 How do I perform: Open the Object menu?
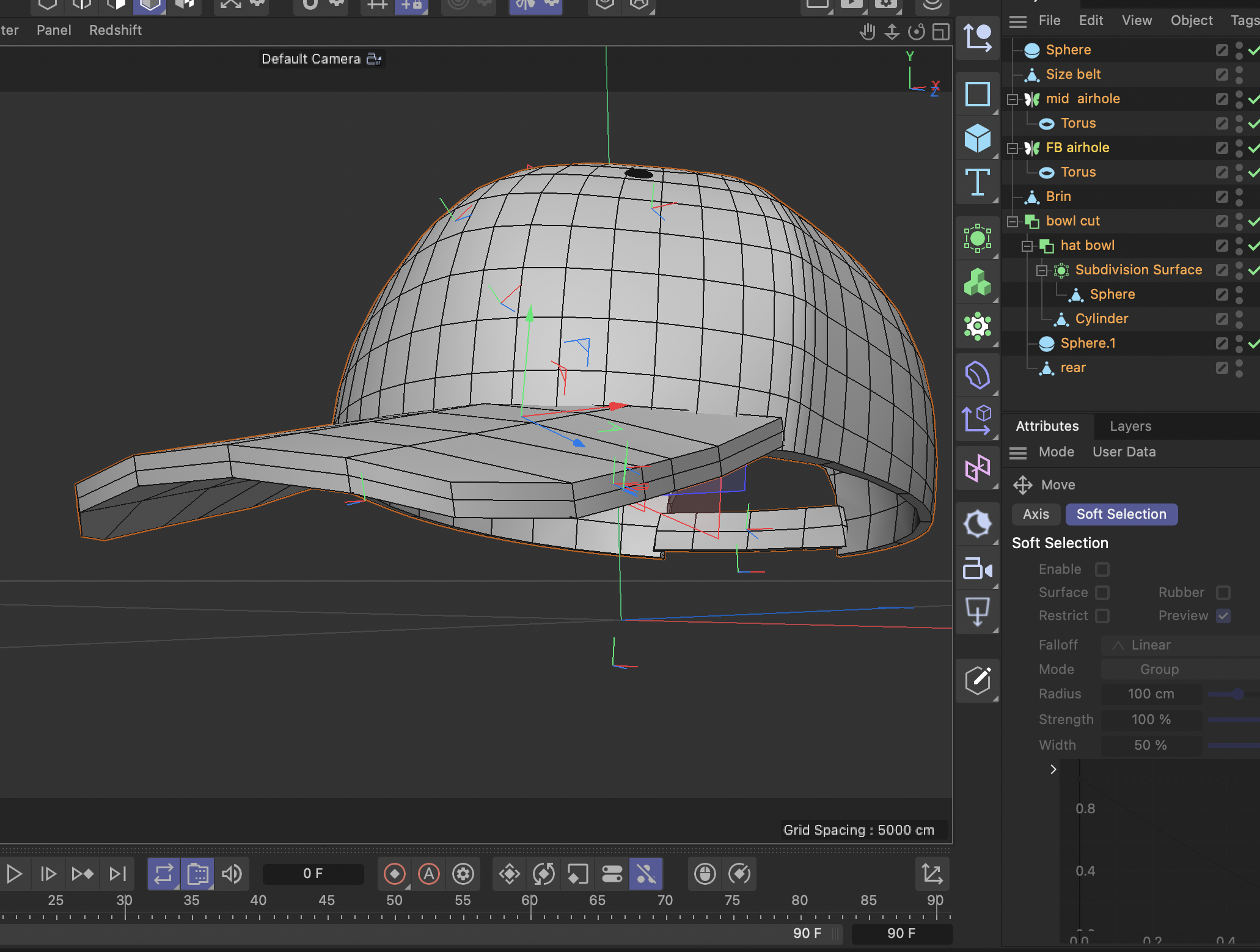[x=1190, y=20]
